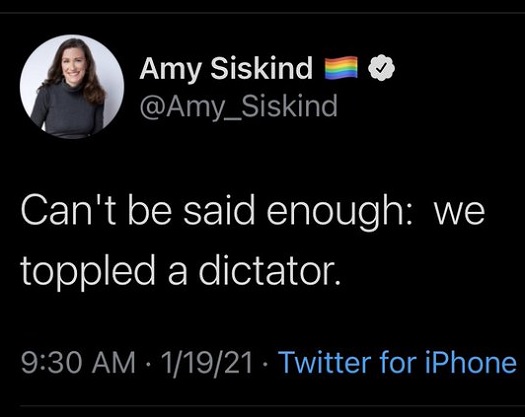Click the verified checkmark badge

pos(381,68)
